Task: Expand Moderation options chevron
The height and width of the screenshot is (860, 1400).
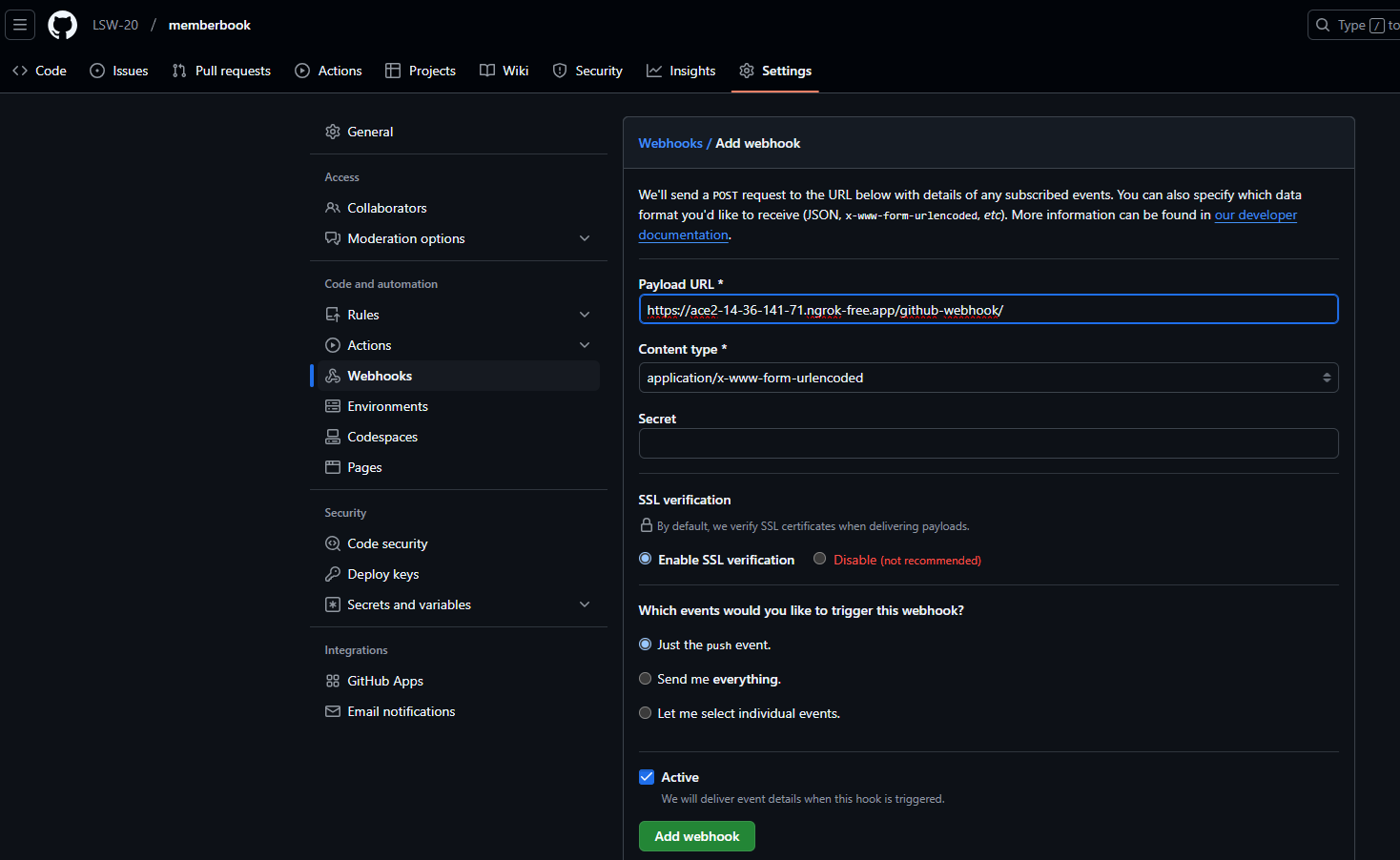Action: (x=585, y=238)
